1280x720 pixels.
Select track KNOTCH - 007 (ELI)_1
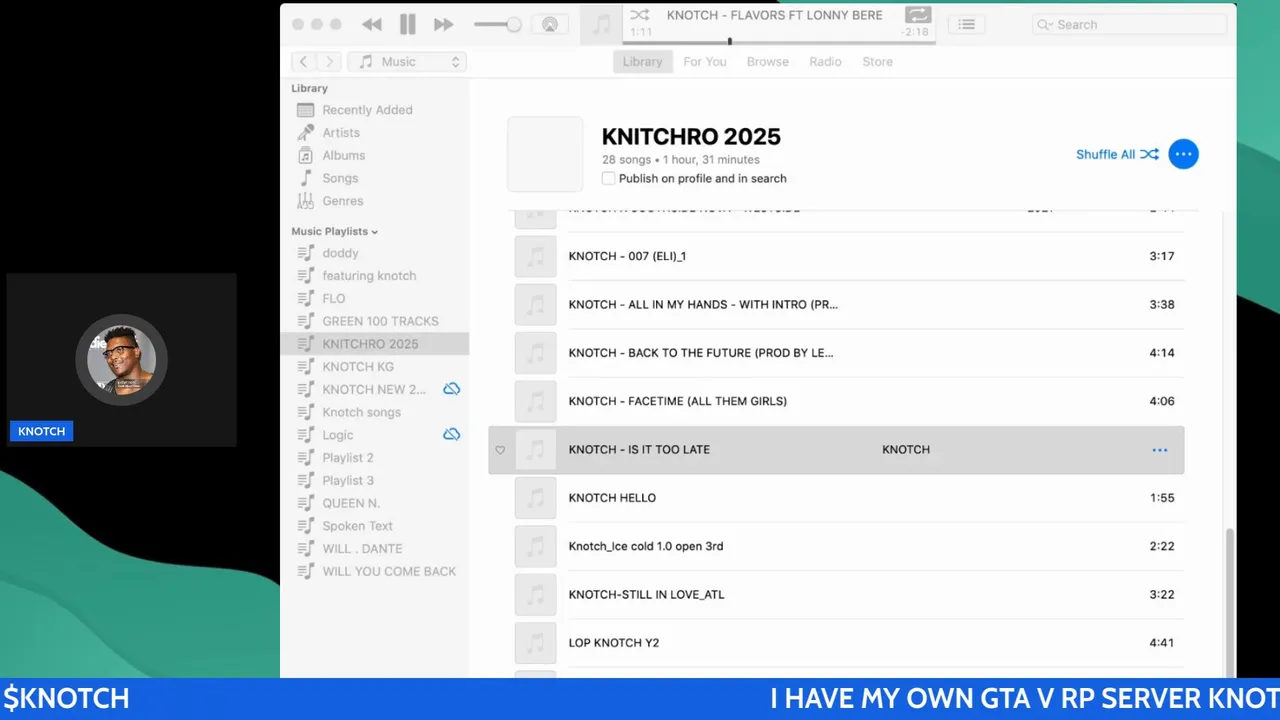tap(836, 256)
